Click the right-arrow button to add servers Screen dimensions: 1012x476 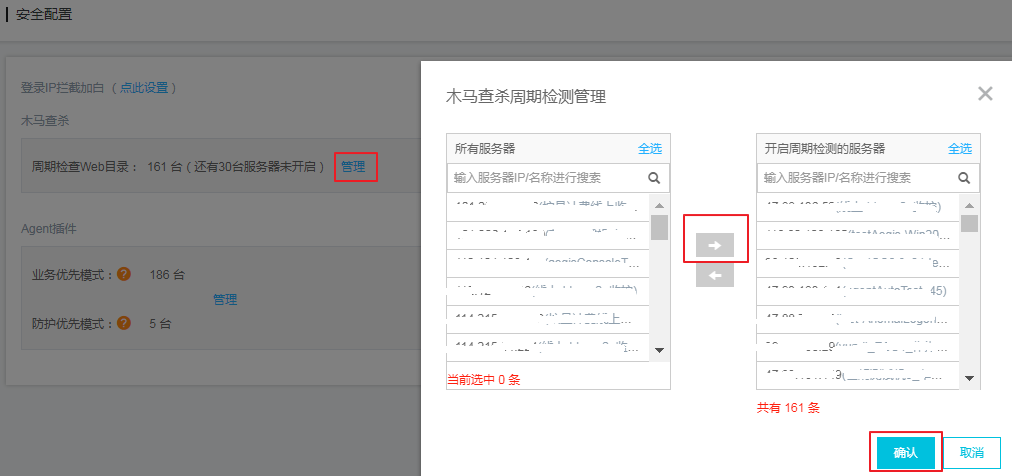pyautogui.click(x=715, y=245)
